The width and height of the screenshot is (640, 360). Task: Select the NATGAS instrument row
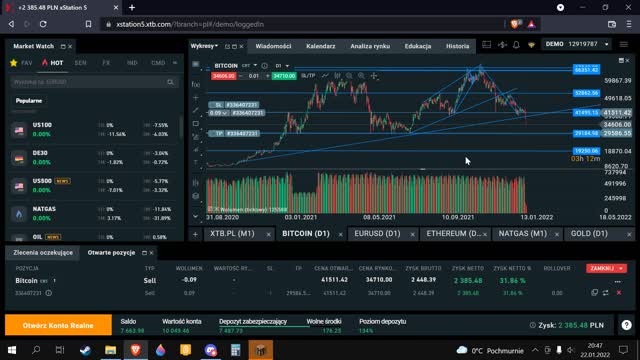(x=93, y=213)
